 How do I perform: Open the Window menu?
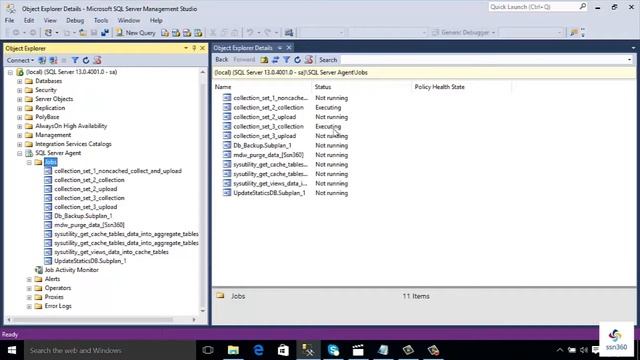click(129, 20)
